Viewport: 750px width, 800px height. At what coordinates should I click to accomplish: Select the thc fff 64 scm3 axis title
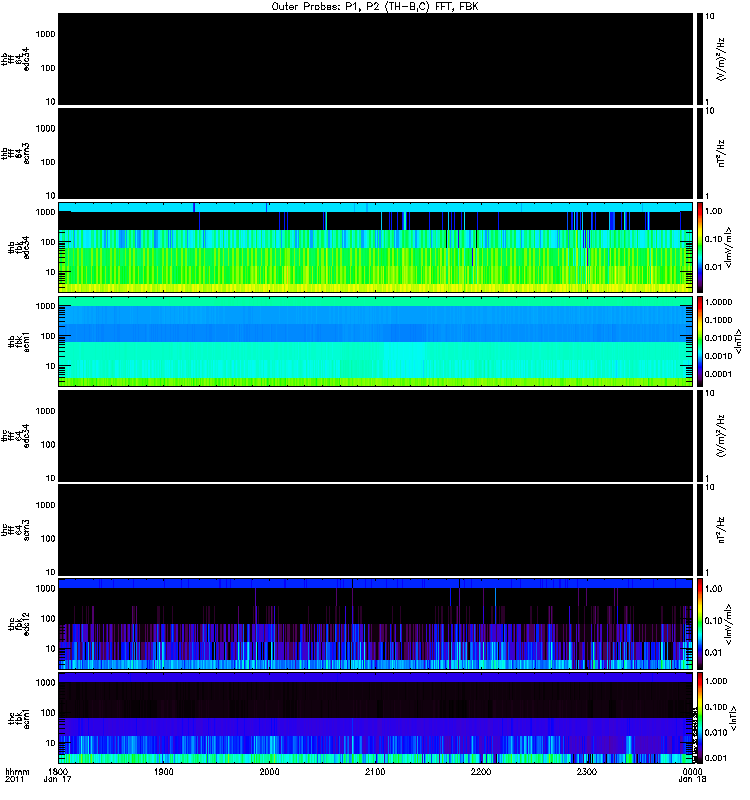pos(15,530)
